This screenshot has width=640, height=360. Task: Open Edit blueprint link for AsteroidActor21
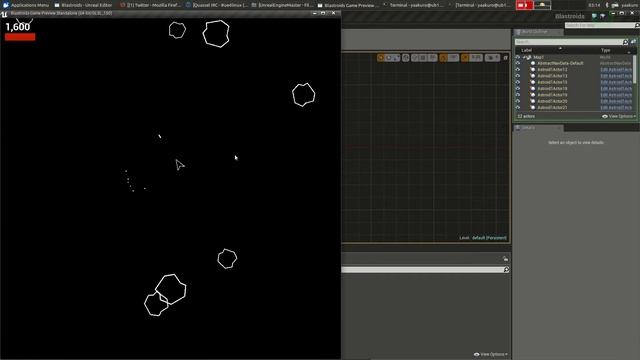tap(616, 108)
